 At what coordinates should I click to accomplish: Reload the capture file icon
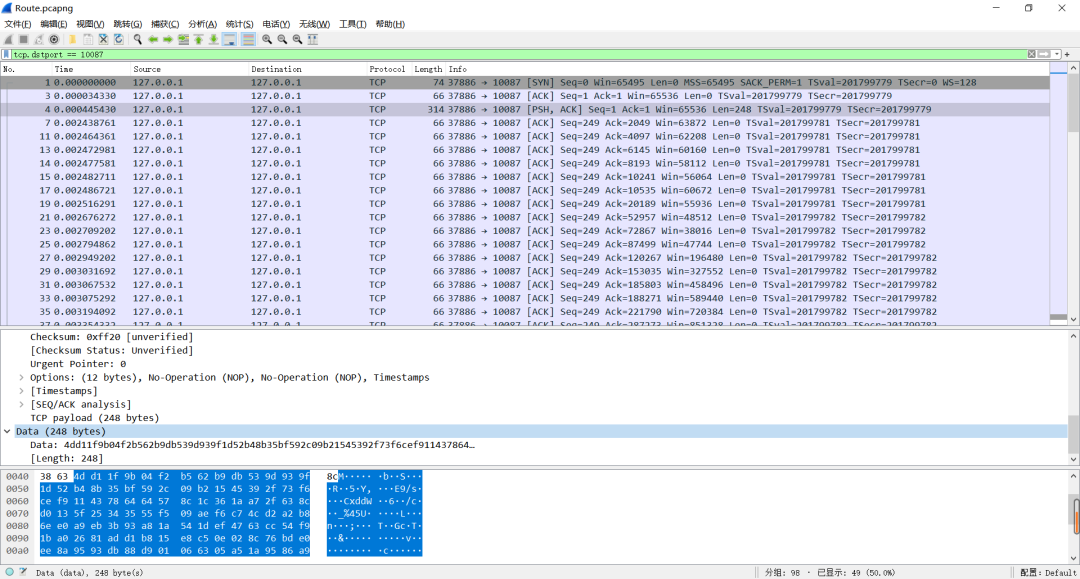click(118, 39)
